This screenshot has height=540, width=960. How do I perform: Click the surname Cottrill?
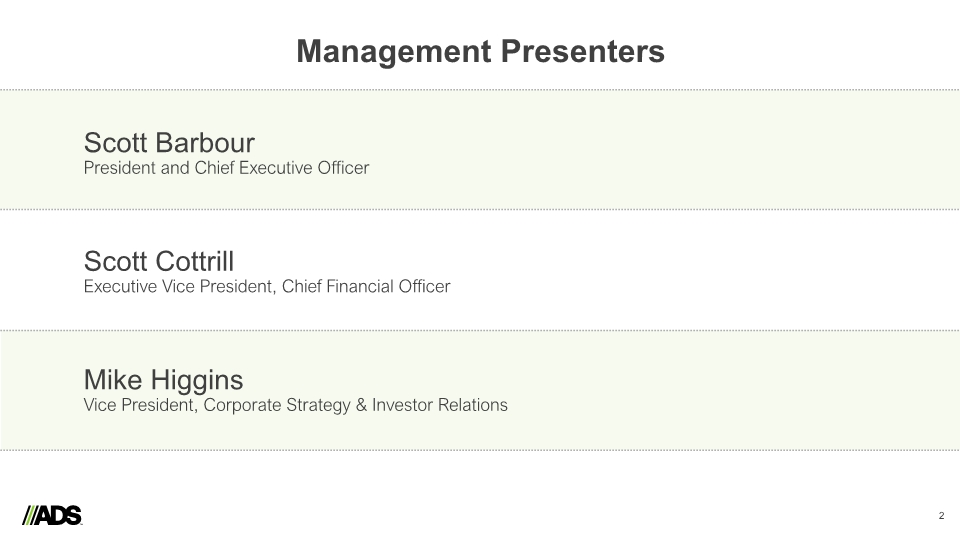[x=194, y=261]
